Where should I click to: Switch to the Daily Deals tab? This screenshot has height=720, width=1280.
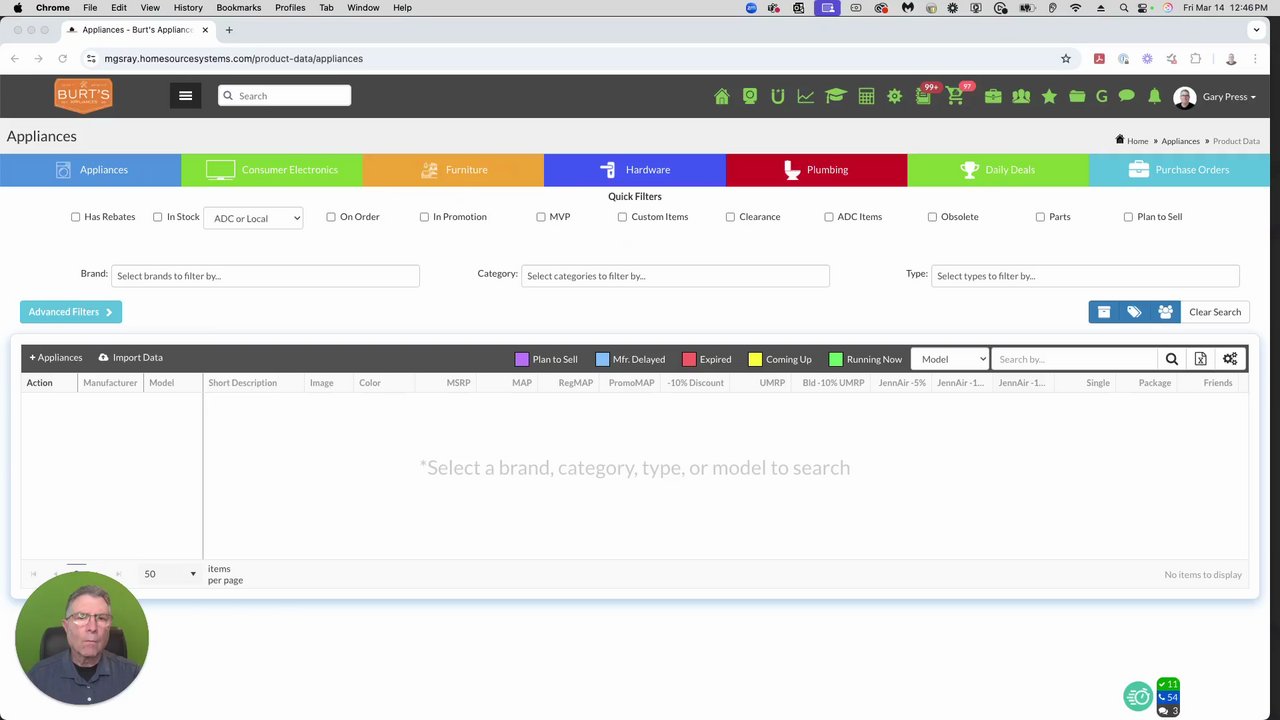pos(998,170)
